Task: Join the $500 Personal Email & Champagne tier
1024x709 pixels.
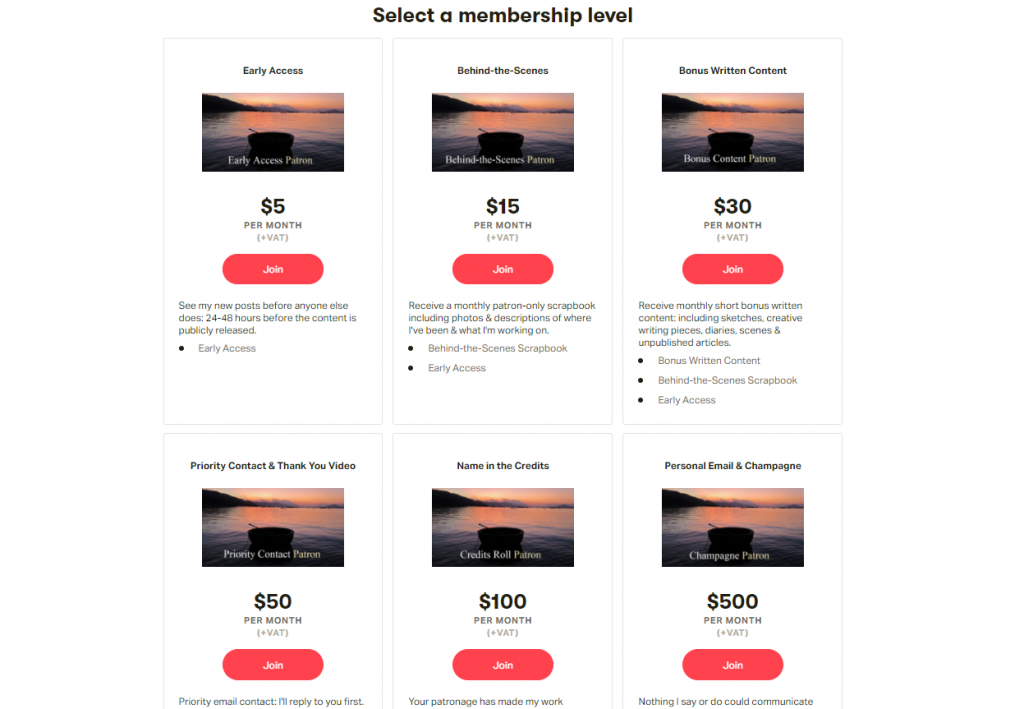Action: tap(733, 665)
